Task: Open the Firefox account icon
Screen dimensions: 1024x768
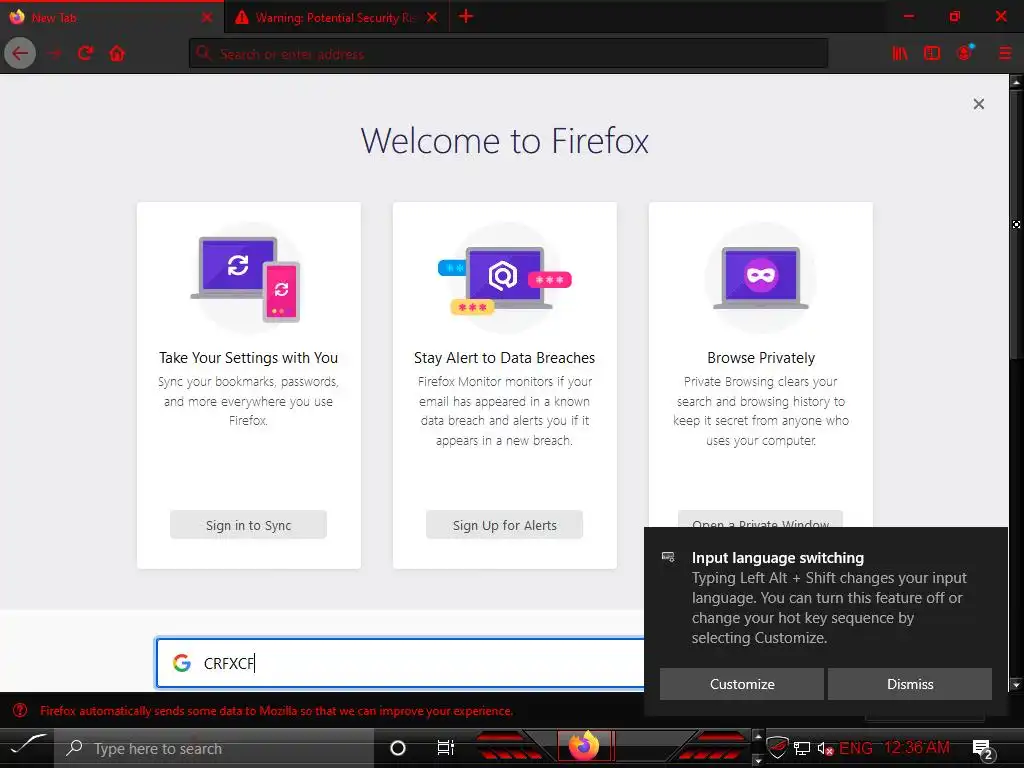Action: click(965, 53)
